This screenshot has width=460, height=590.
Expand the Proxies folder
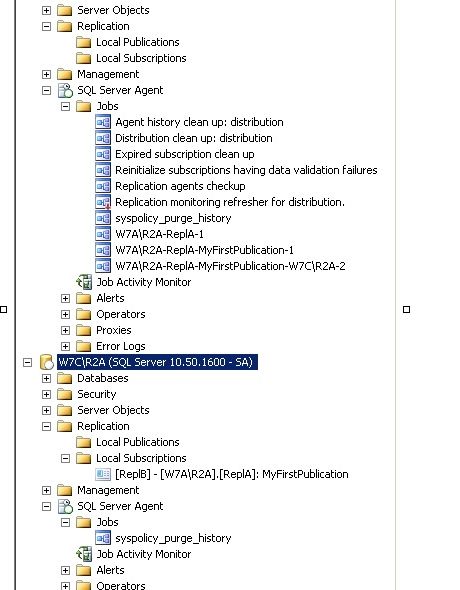pyautogui.click(x=65, y=330)
